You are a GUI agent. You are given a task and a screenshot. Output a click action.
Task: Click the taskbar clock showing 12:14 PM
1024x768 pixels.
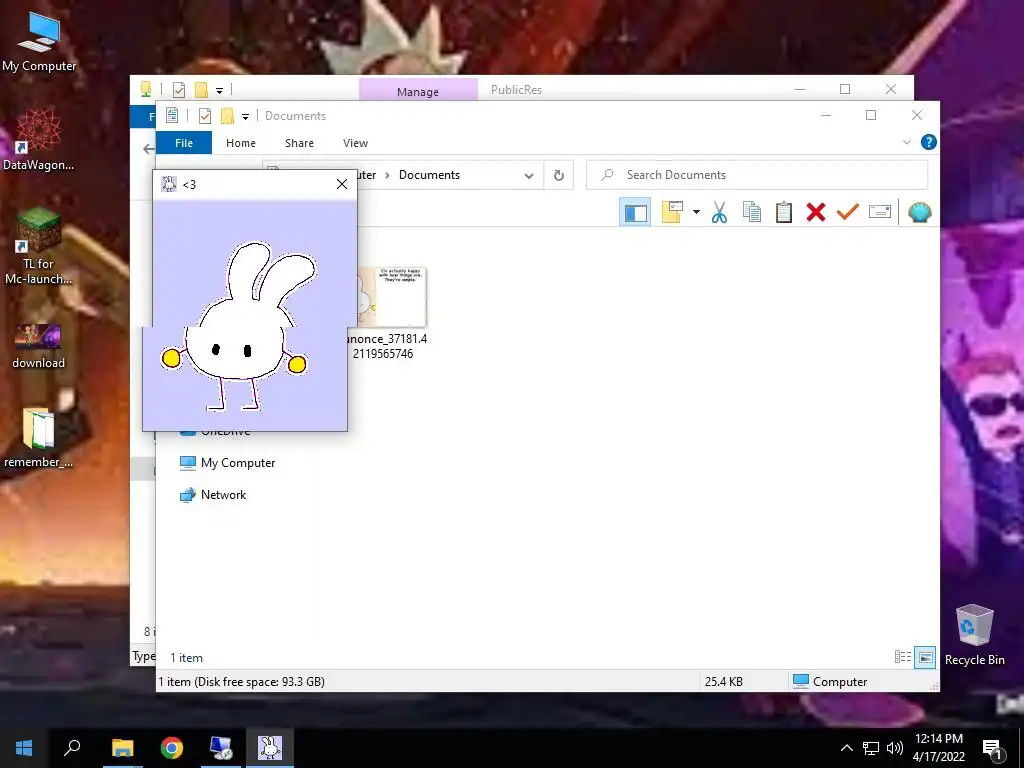938,748
